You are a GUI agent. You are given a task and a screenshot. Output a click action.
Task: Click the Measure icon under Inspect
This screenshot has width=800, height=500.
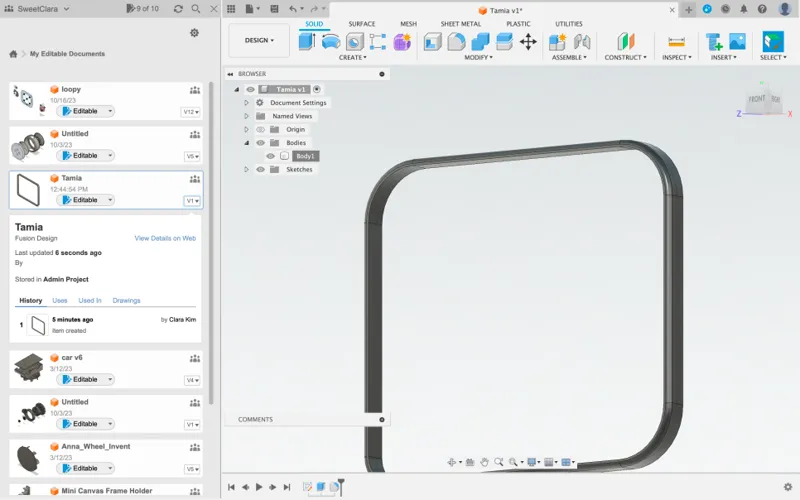tap(676, 42)
